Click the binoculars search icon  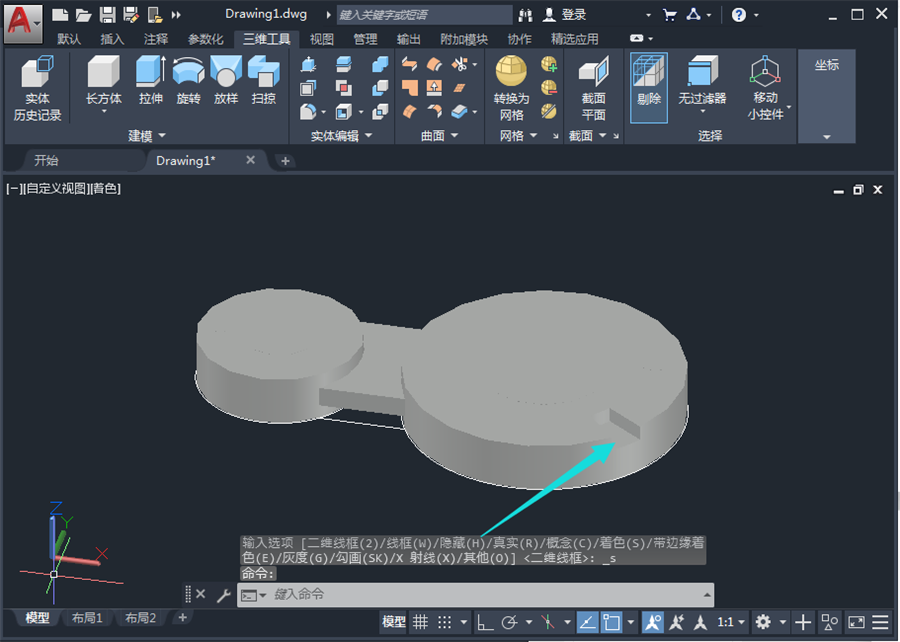pos(525,15)
